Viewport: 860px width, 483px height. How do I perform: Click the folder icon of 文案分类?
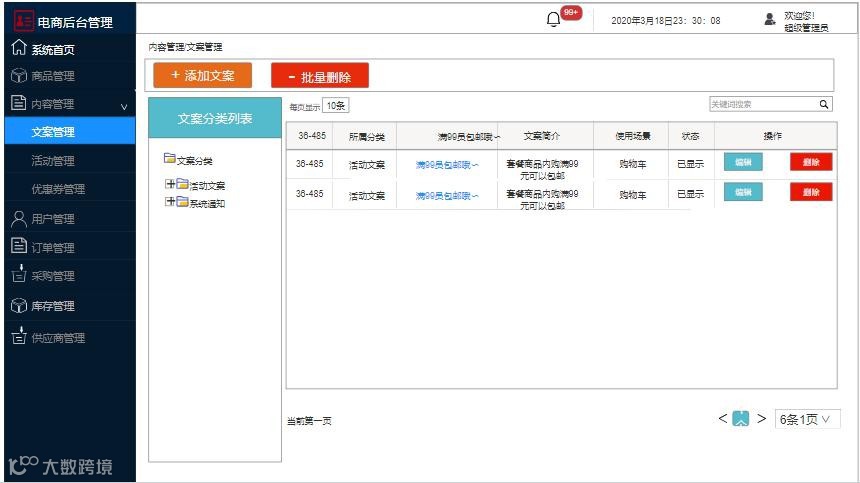click(x=169, y=158)
